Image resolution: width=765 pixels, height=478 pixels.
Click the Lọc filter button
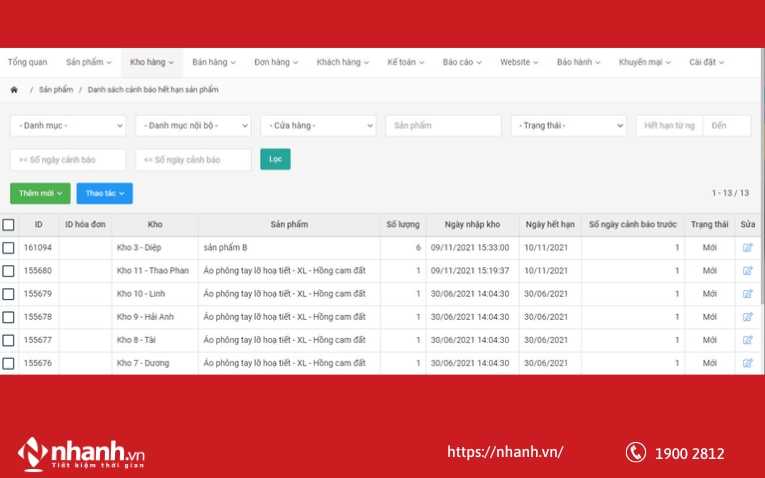click(x=275, y=159)
